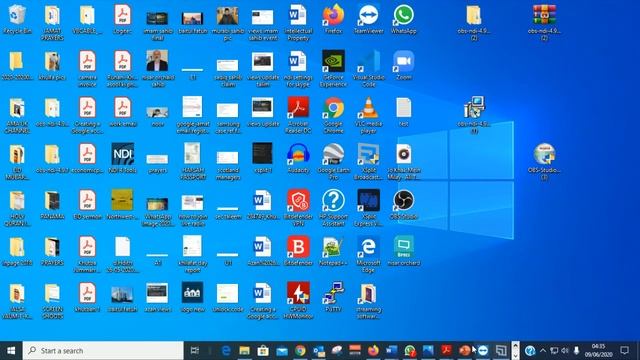Viewport: 640px width, 360px height.
Task: Open Acrobat Reader from the taskbar
Action: coord(446,351)
